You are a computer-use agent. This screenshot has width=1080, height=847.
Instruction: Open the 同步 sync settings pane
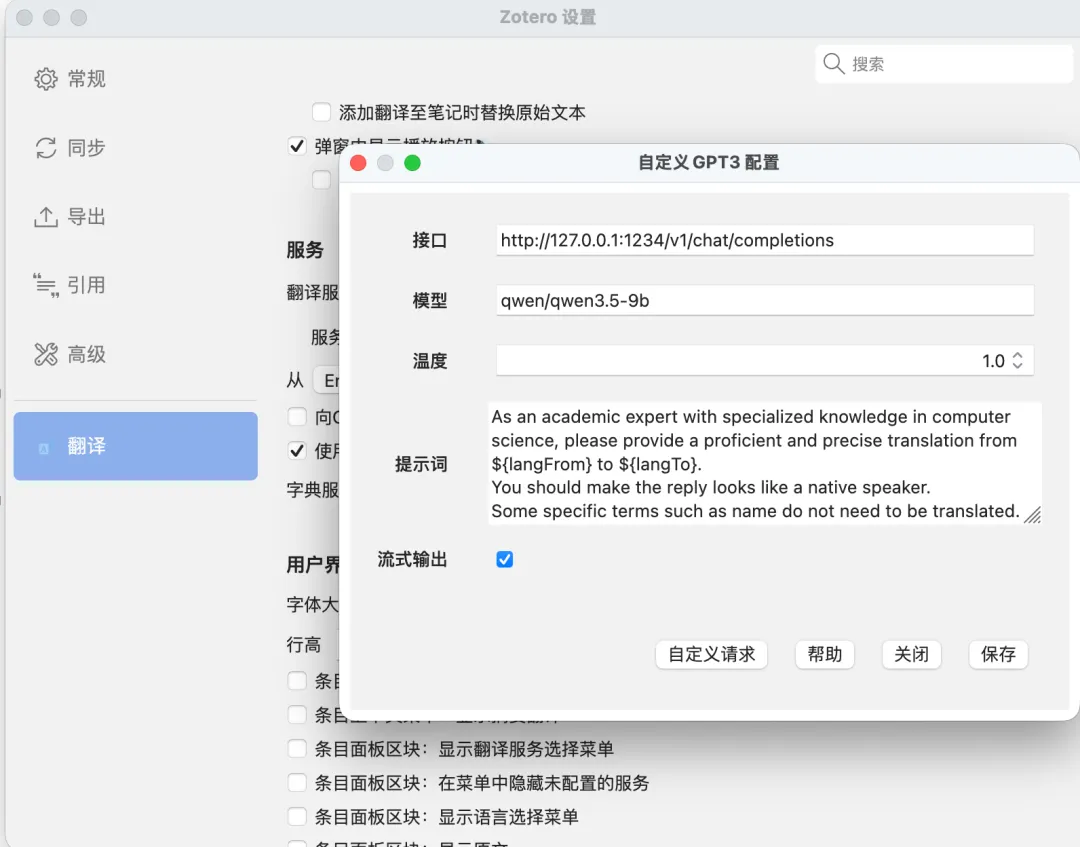point(70,147)
